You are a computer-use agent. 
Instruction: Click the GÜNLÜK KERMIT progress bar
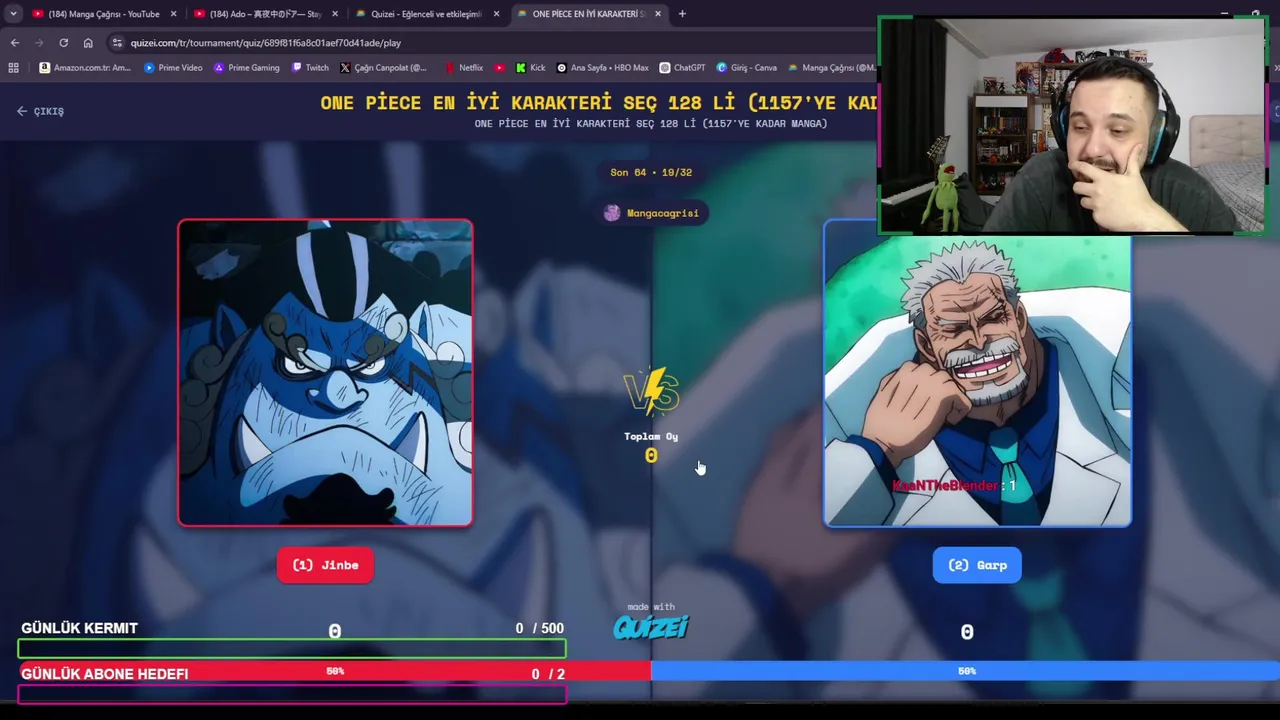pos(292,649)
